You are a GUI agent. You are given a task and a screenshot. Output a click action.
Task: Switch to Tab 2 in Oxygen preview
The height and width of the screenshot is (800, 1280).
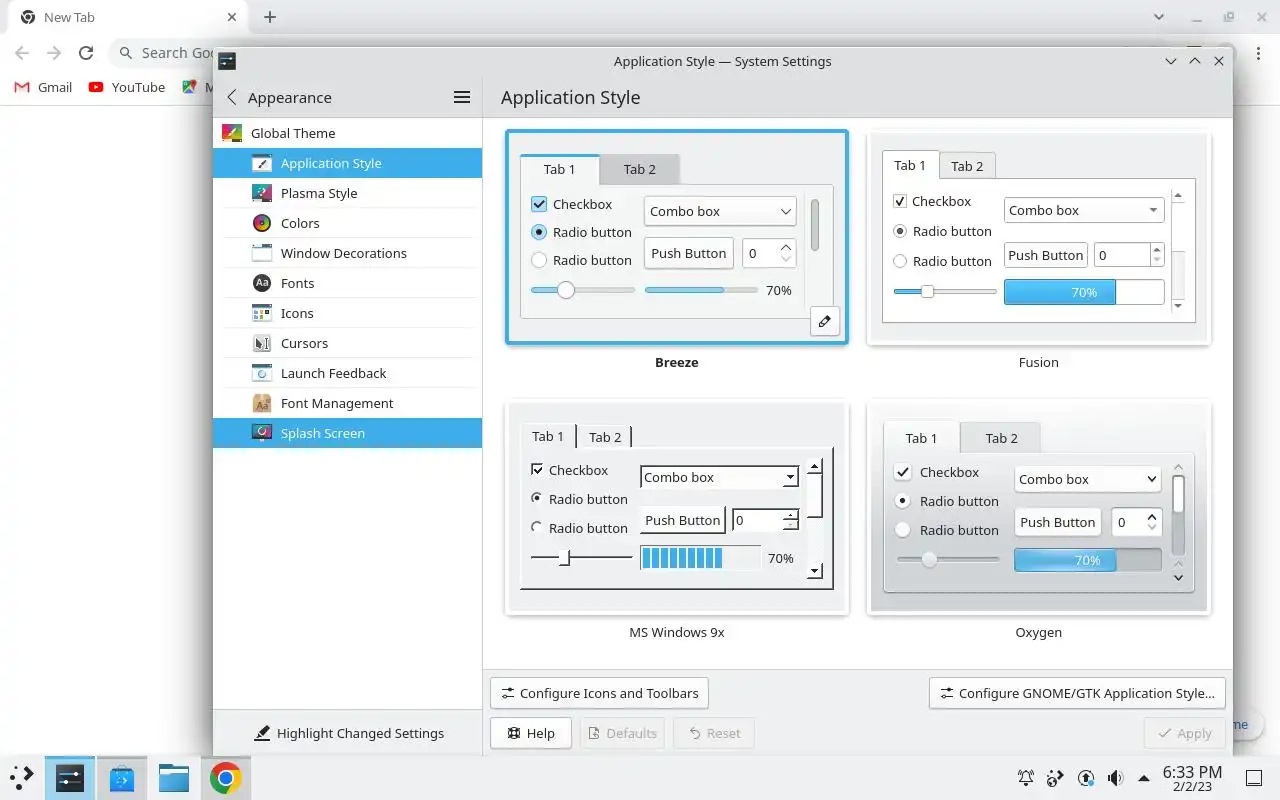[1001, 438]
